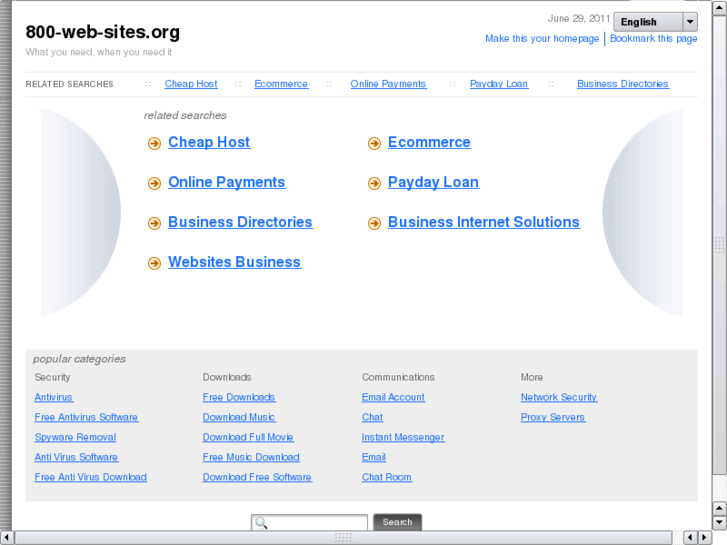Click vertical scrollbar up arrow
The width and height of the screenshot is (727, 545).
click(x=720, y=7)
